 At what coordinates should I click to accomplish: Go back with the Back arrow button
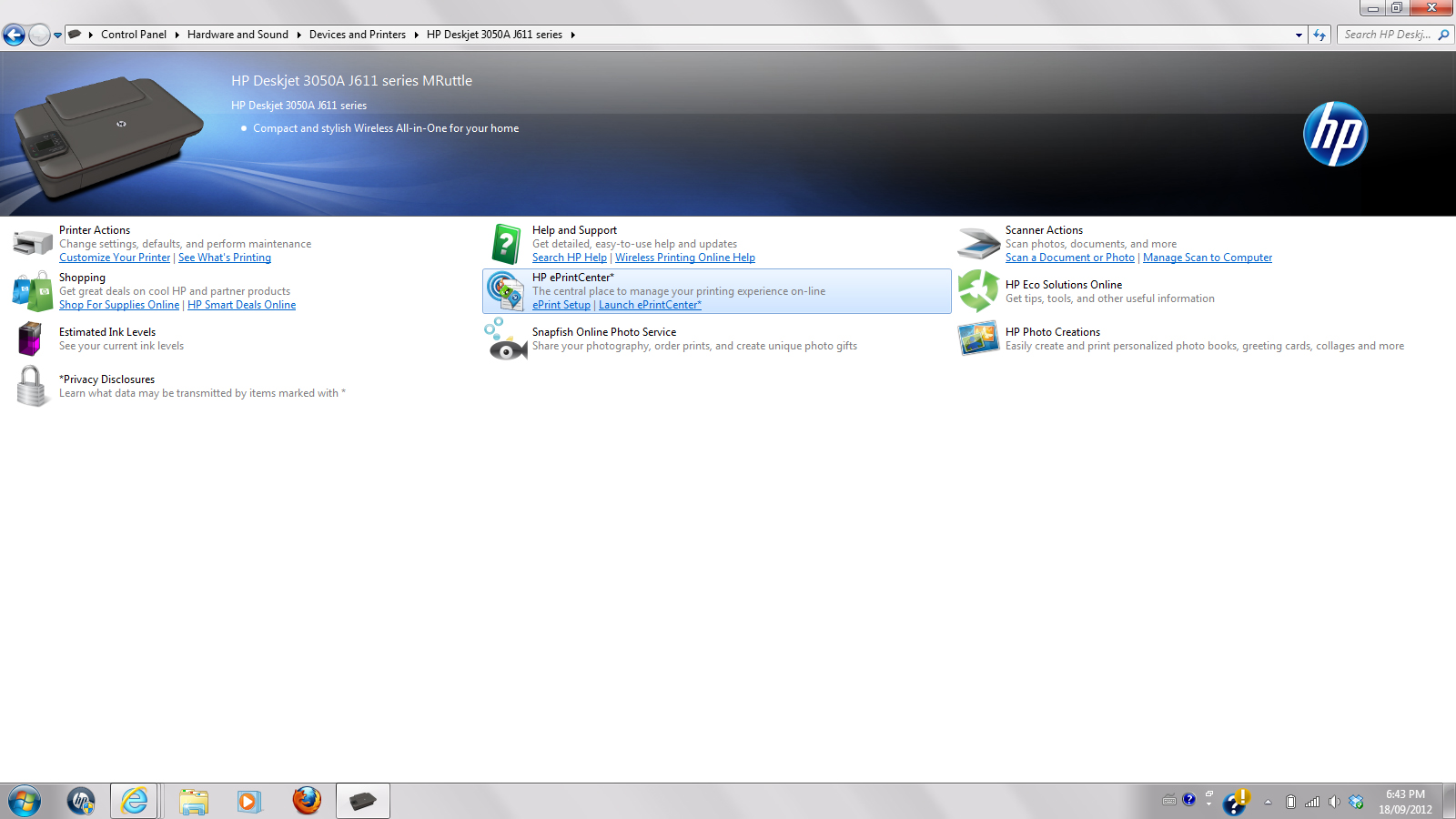pos(14,35)
